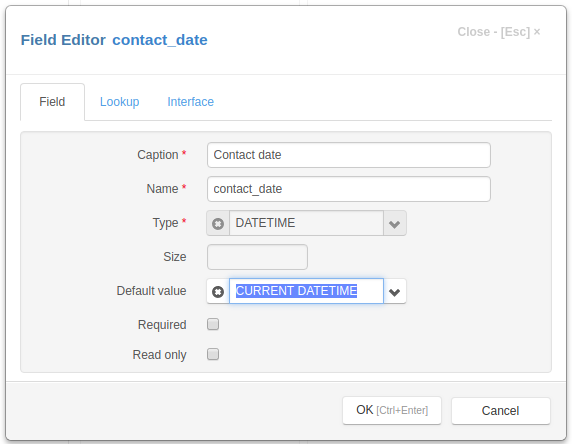The width and height of the screenshot is (572, 444).
Task: Click the contact_date title text
Action: (x=160, y=40)
